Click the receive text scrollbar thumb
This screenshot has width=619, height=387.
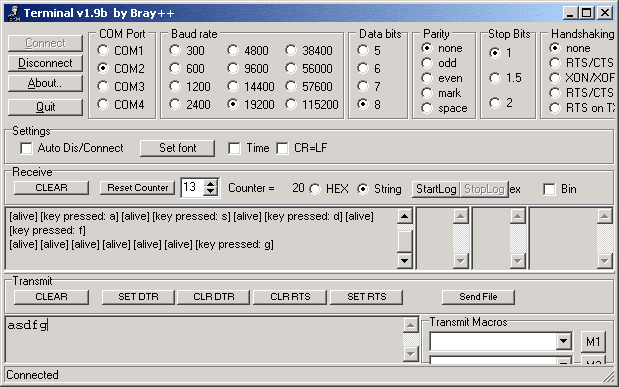point(404,241)
